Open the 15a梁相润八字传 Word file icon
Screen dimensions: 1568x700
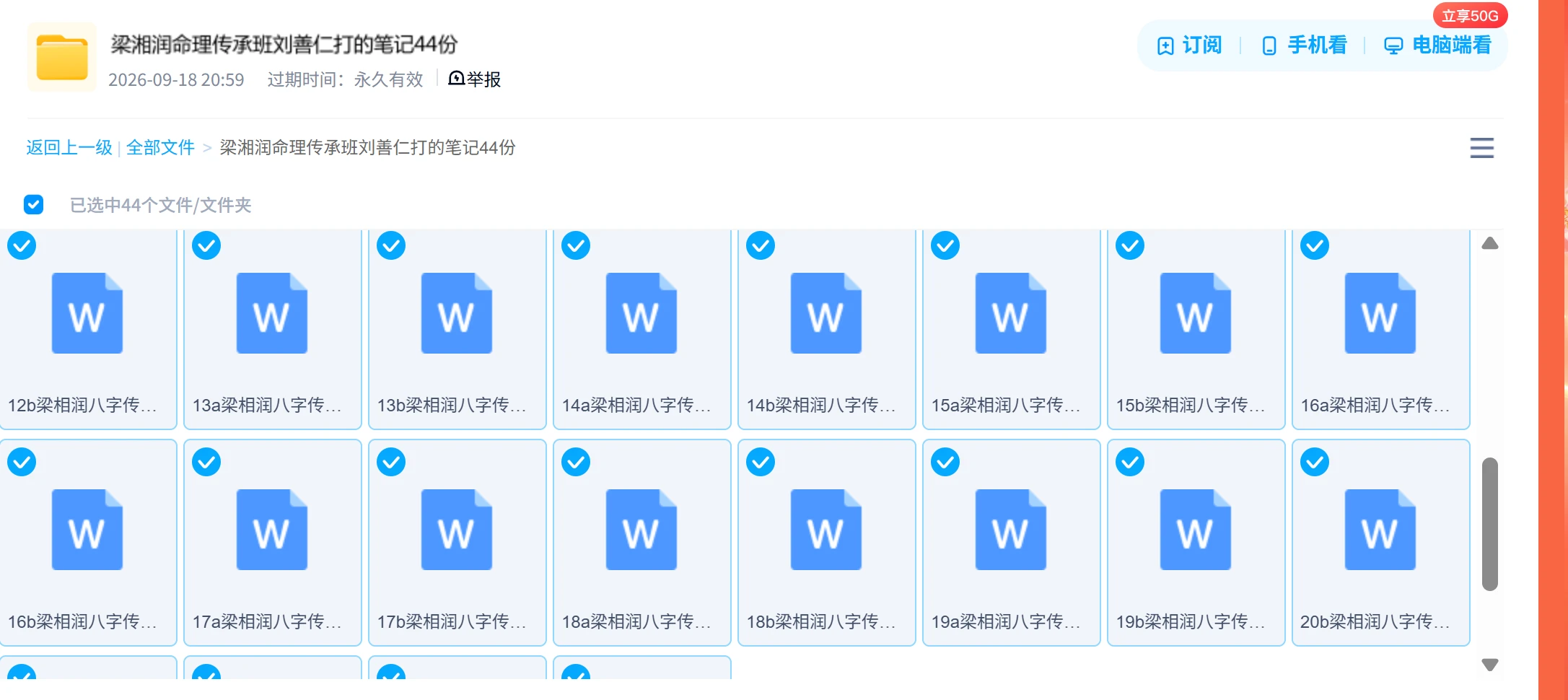(1011, 313)
